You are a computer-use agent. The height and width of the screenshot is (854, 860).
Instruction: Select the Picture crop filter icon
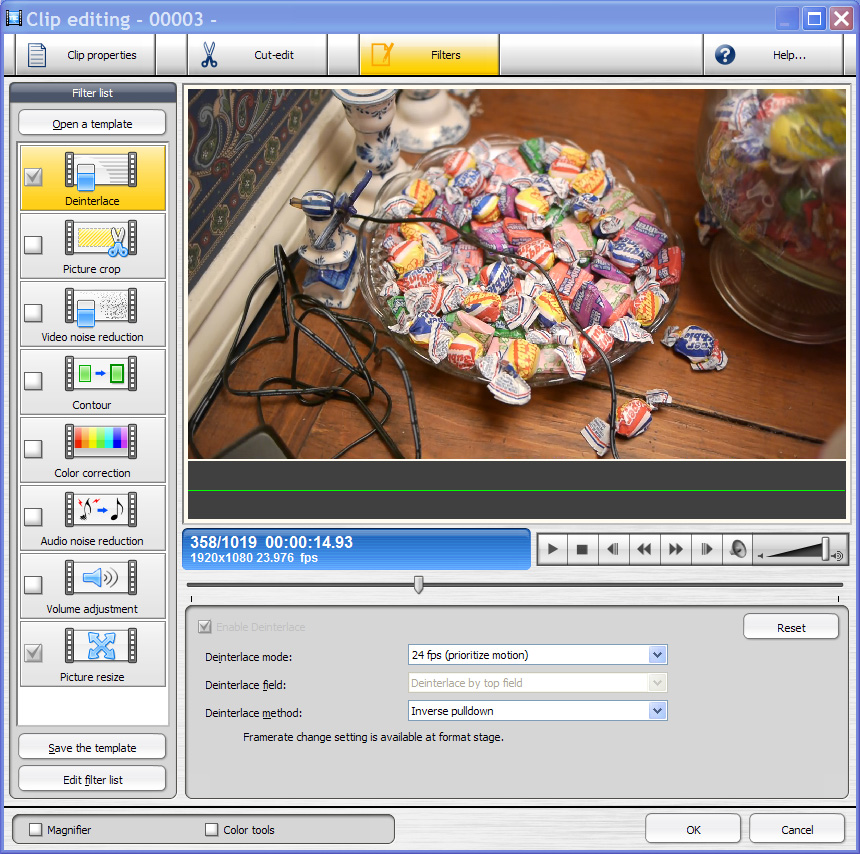[101, 239]
